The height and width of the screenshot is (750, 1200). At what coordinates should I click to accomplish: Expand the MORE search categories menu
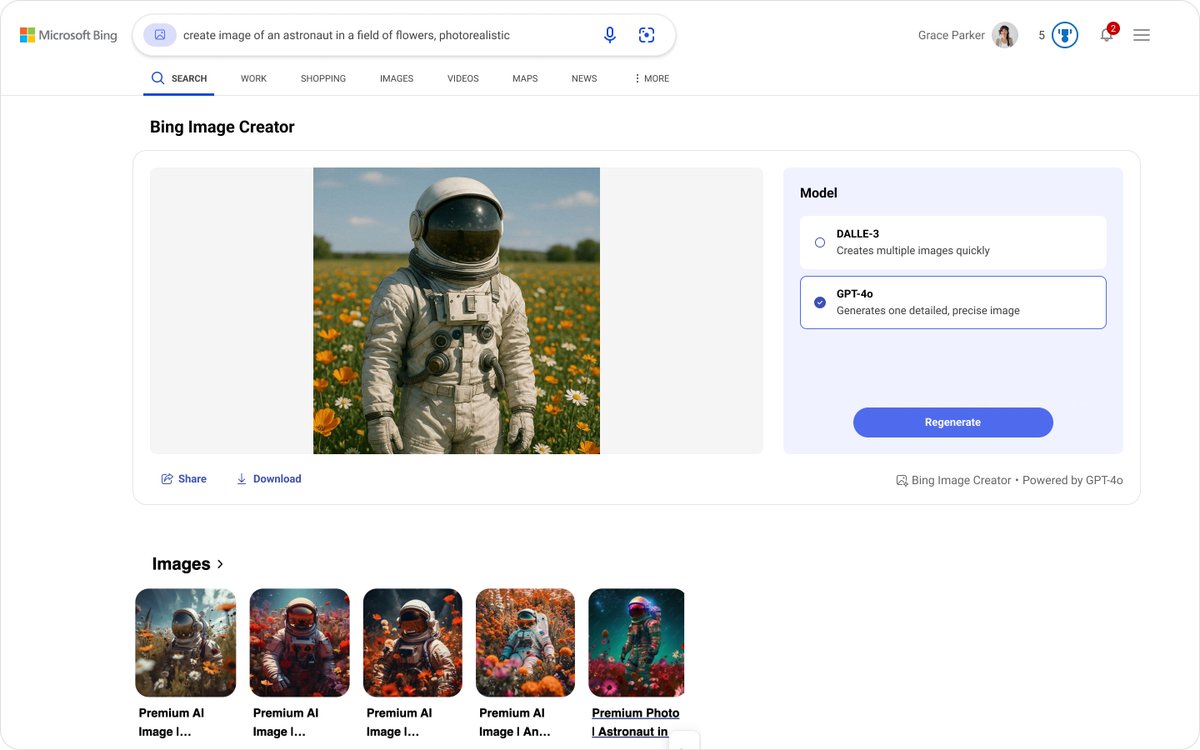650,78
